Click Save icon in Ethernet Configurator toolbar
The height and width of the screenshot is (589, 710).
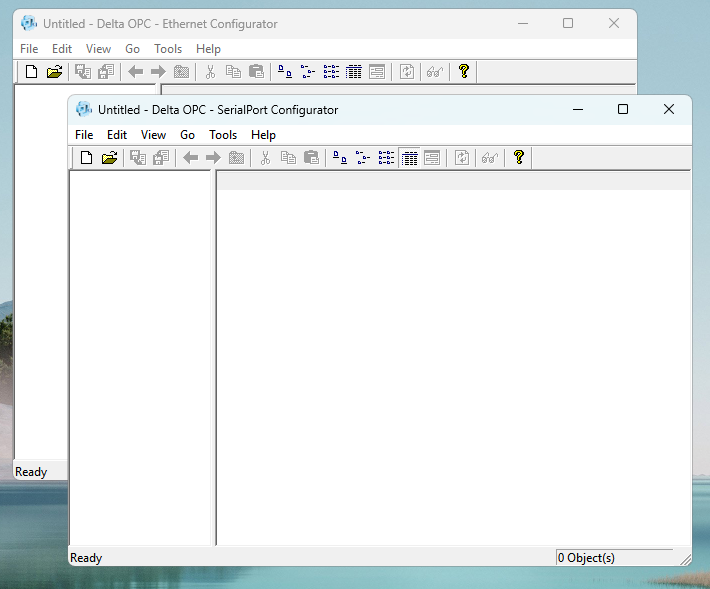(x=83, y=72)
